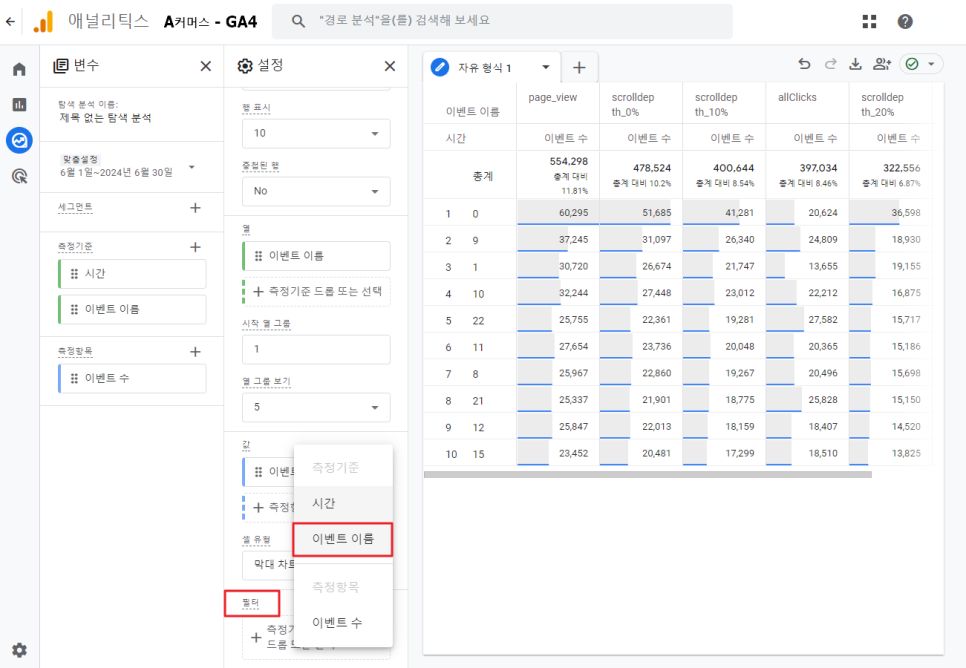966x668 pixels.
Task: Click the 제목 없는 탐색 분석 name
Action: tap(105, 118)
